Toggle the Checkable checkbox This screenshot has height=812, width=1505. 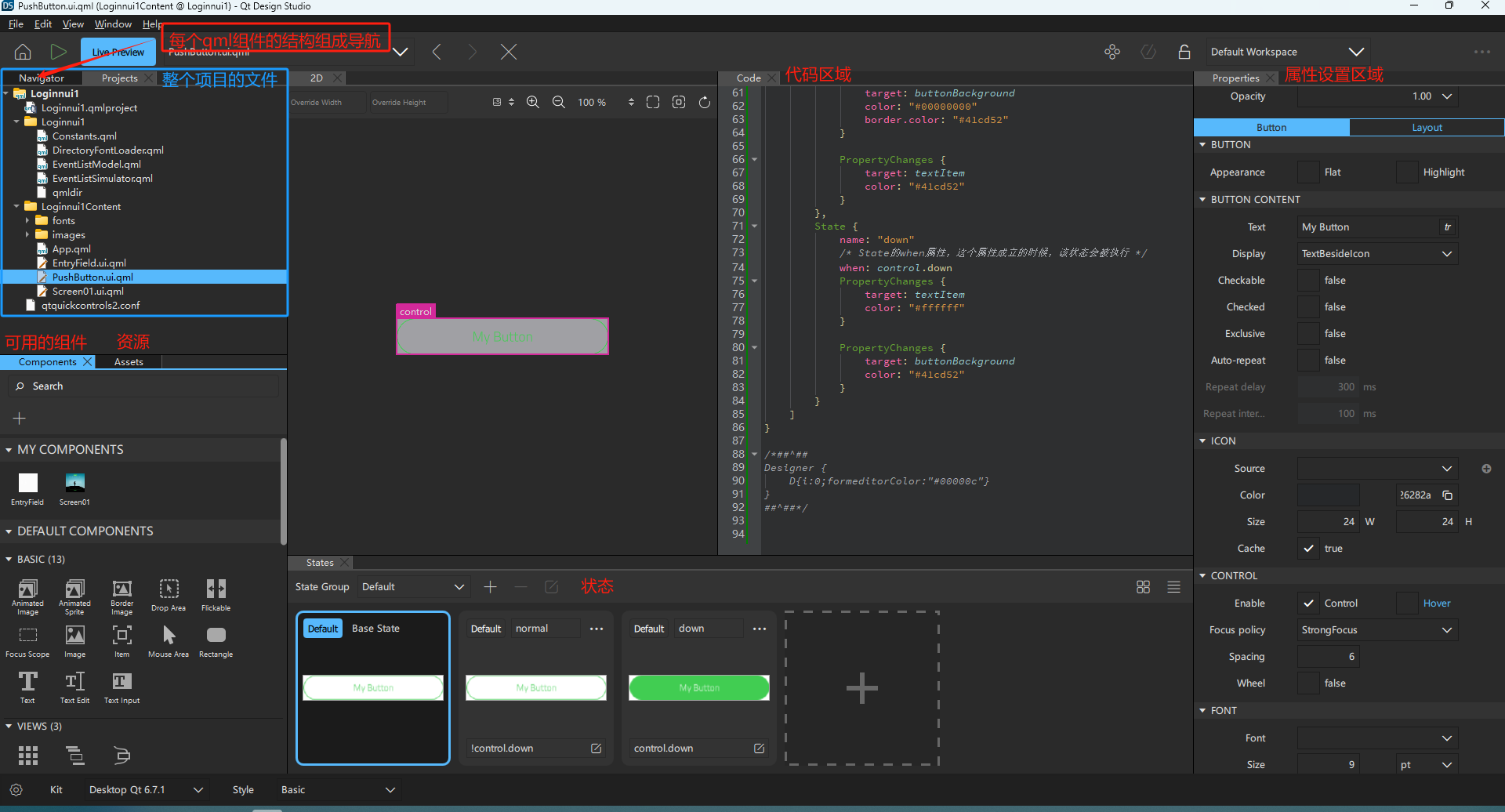pyautogui.click(x=1308, y=281)
